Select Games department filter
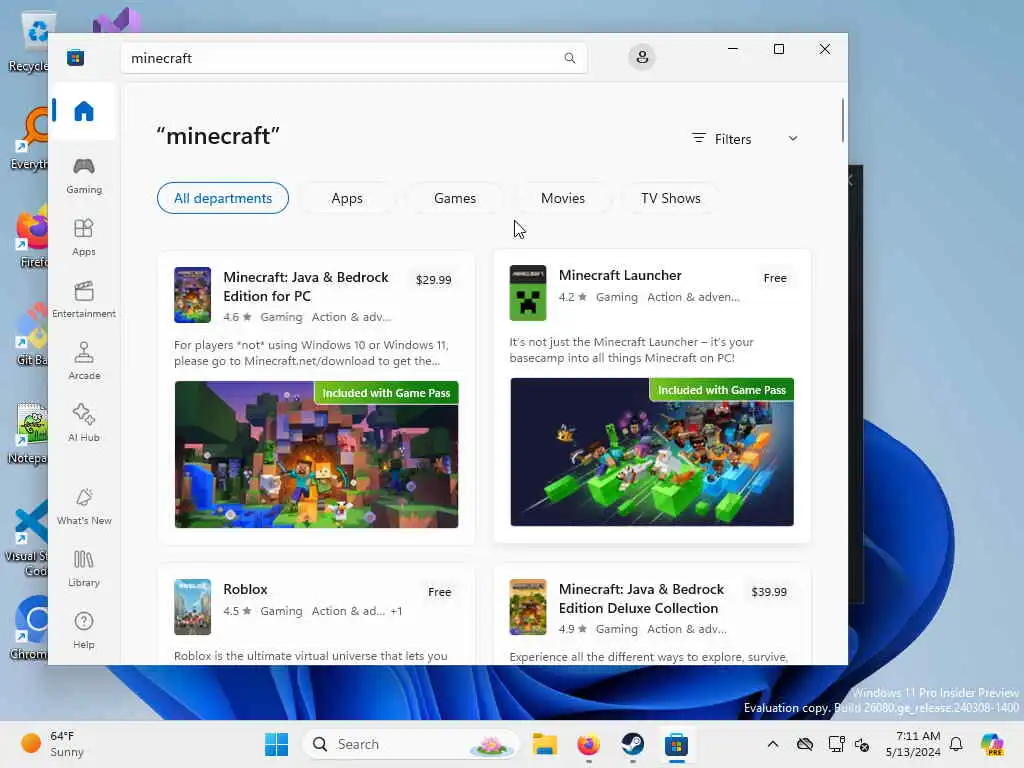1024x768 pixels. pyautogui.click(x=455, y=198)
